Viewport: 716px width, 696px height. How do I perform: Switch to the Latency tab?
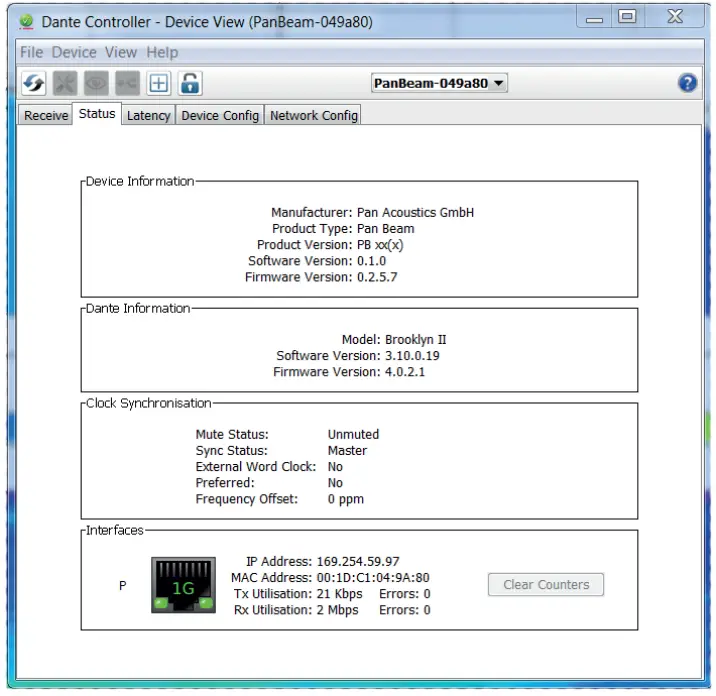coord(148,115)
